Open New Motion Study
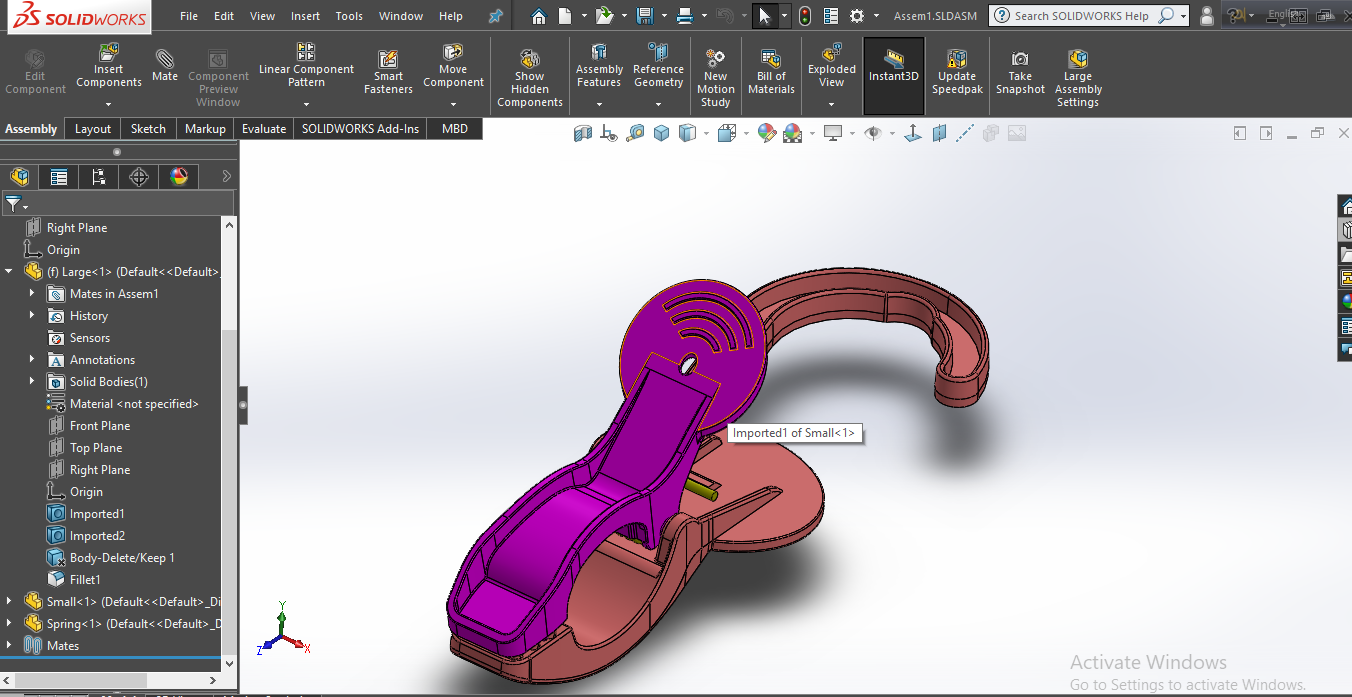The width and height of the screenshot is (1352, 697). (x=715, y=76)
